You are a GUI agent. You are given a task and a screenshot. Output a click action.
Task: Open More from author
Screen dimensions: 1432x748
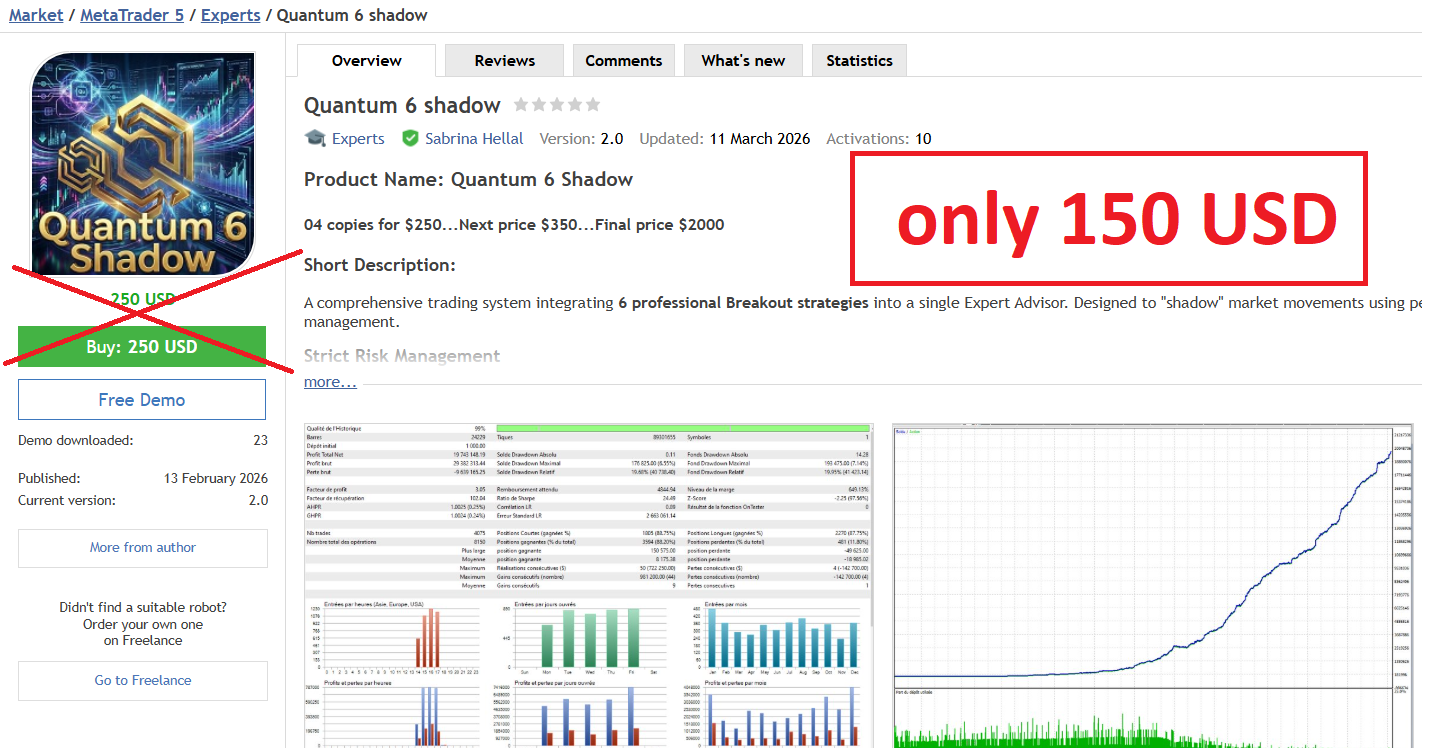click(143, 548)
